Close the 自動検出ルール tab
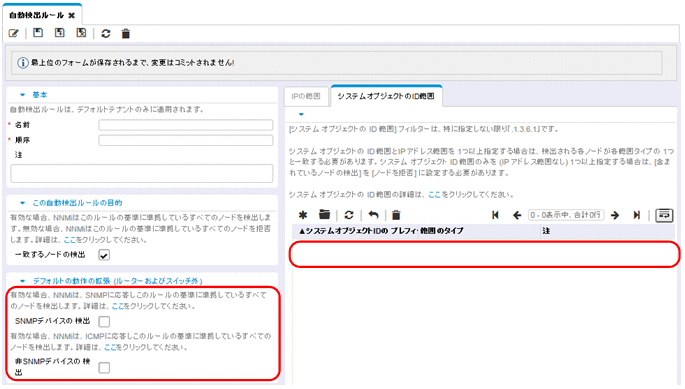 pos(72,15)
